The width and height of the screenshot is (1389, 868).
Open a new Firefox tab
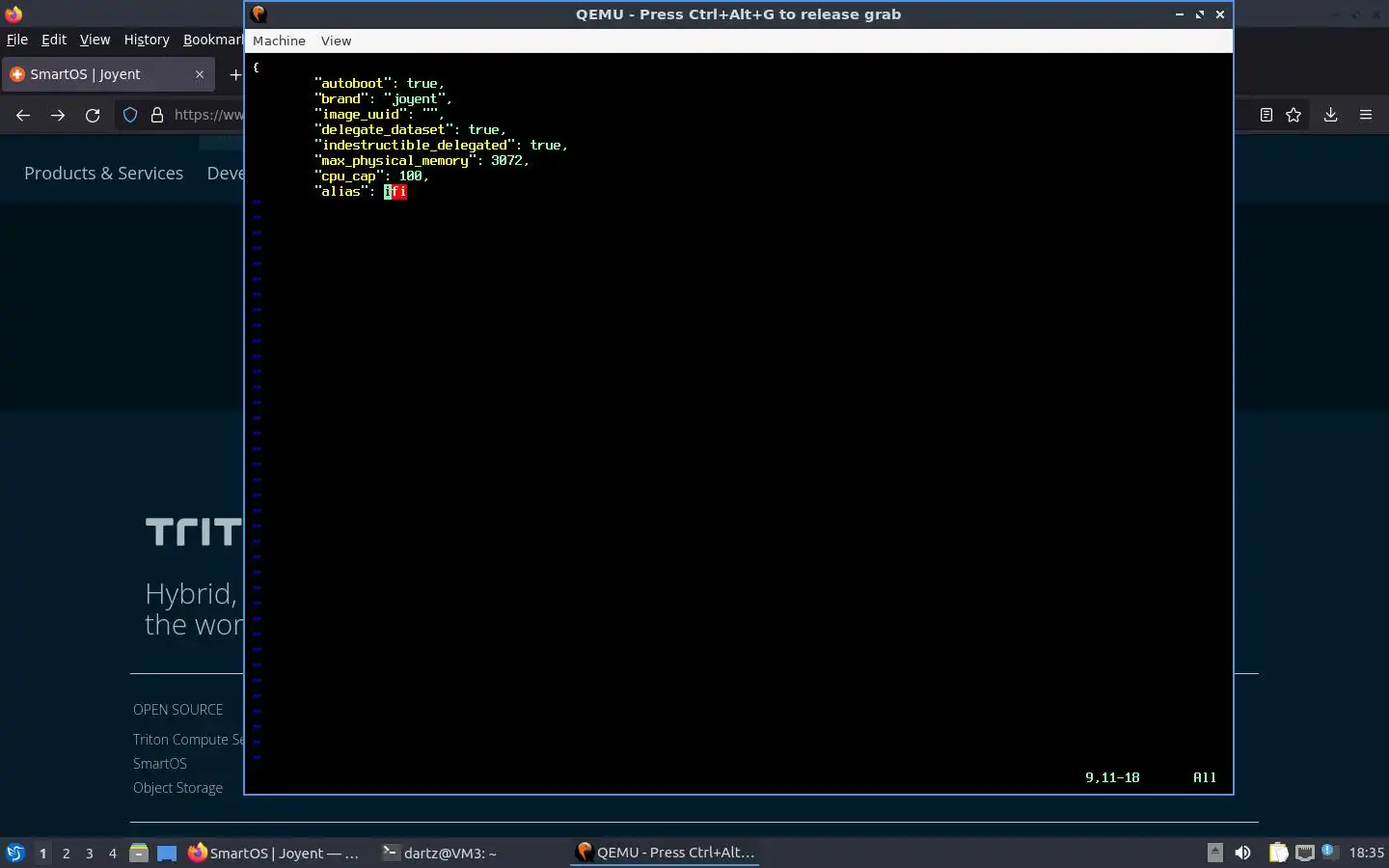point(234,74)
